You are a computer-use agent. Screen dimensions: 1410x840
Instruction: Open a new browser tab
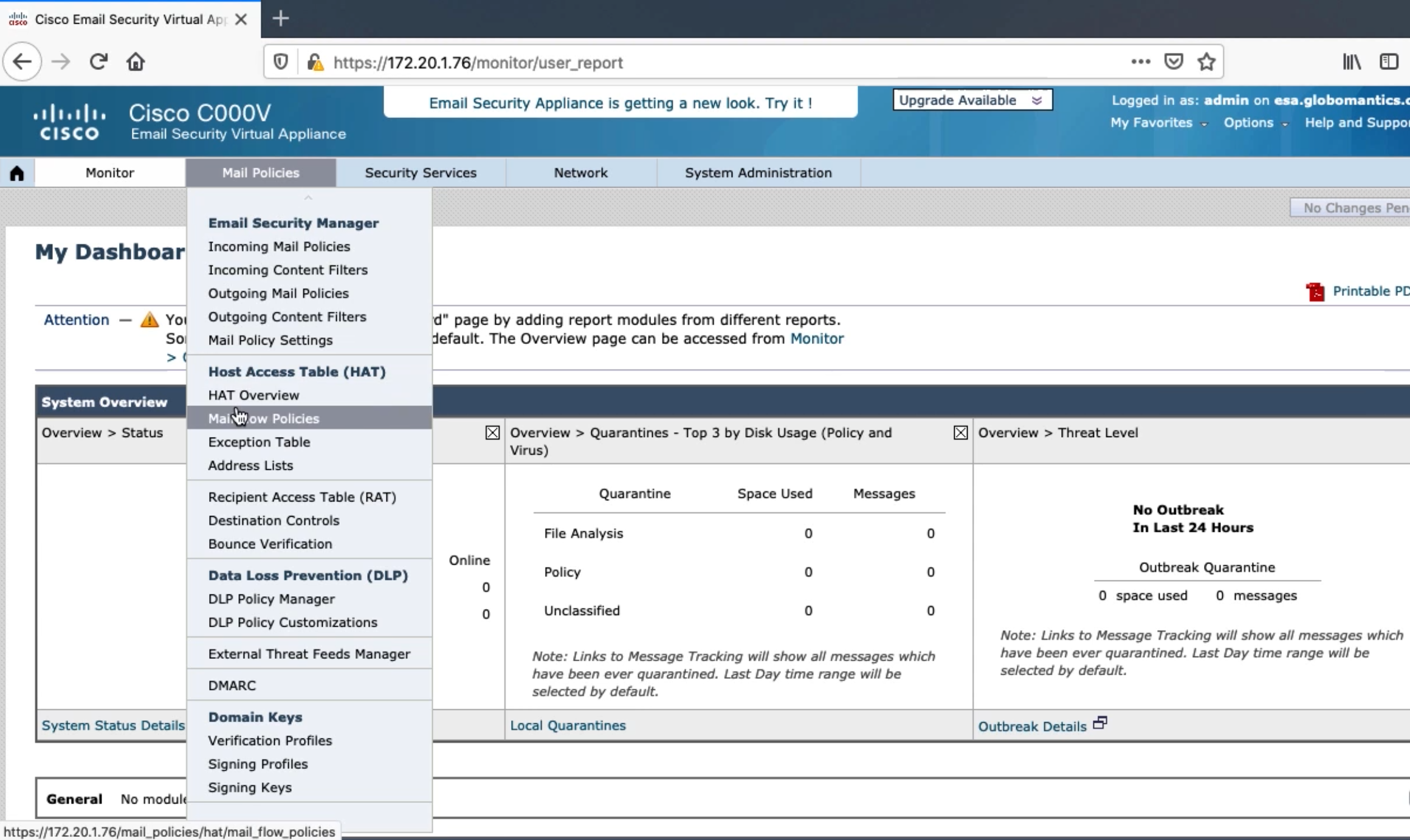coord(280,19)
